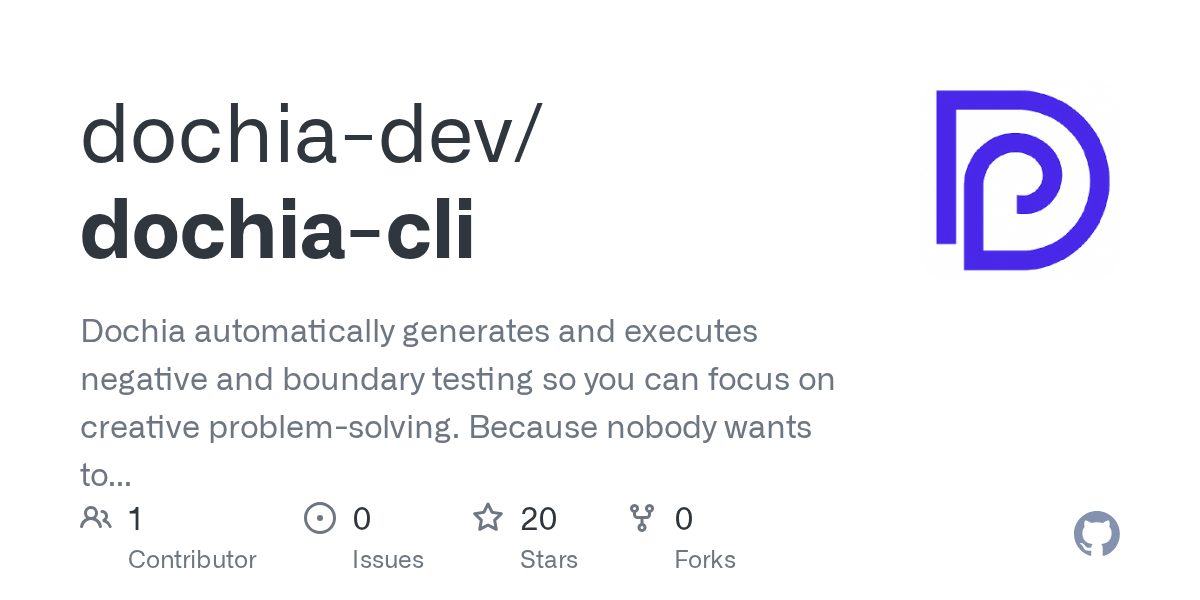This screenshot has width=1200, height=600.
Task: Click the contributors people icon
Action: [x=96, y=518]
